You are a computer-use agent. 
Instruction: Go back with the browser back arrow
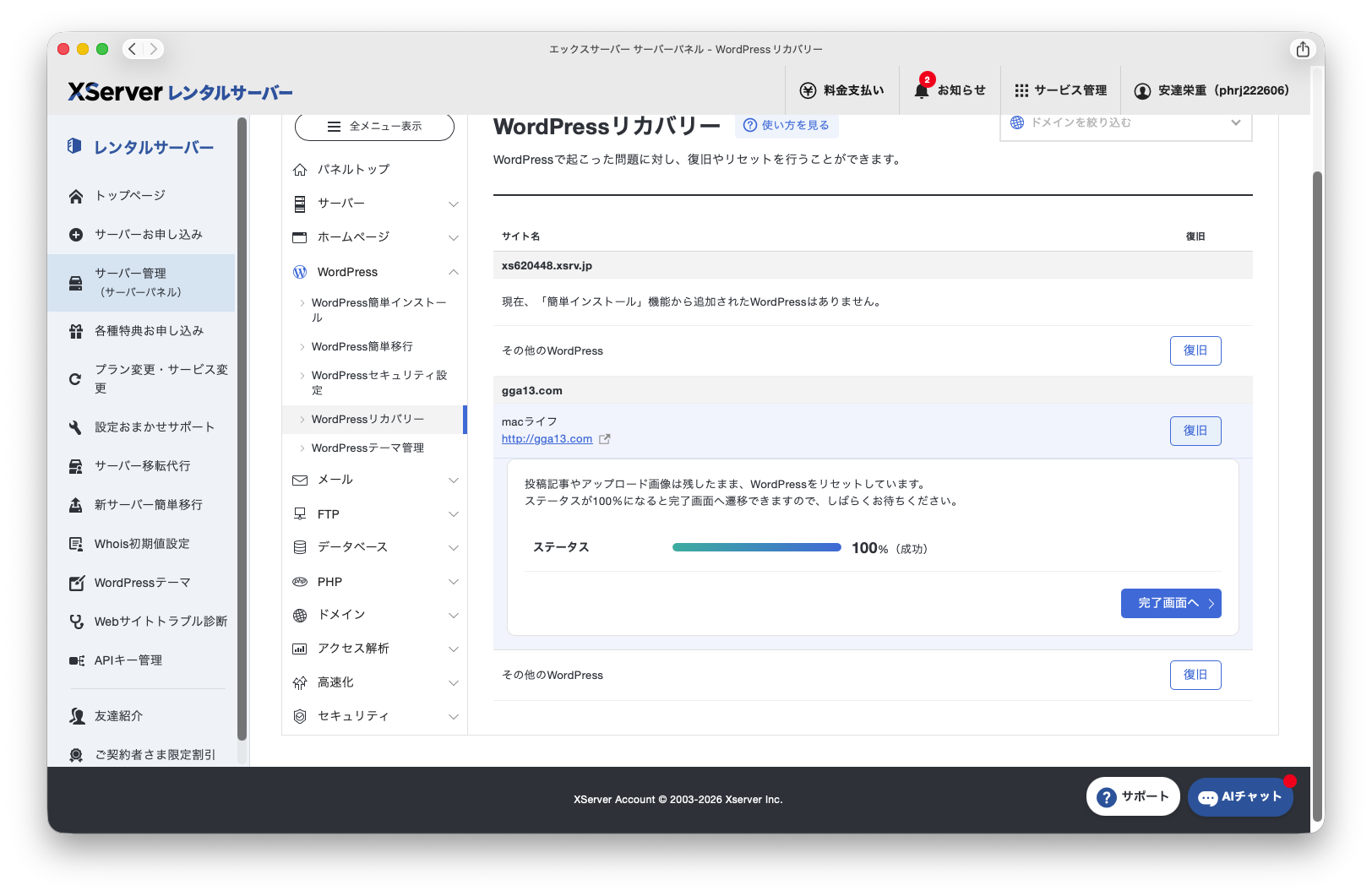coord(133,49)
